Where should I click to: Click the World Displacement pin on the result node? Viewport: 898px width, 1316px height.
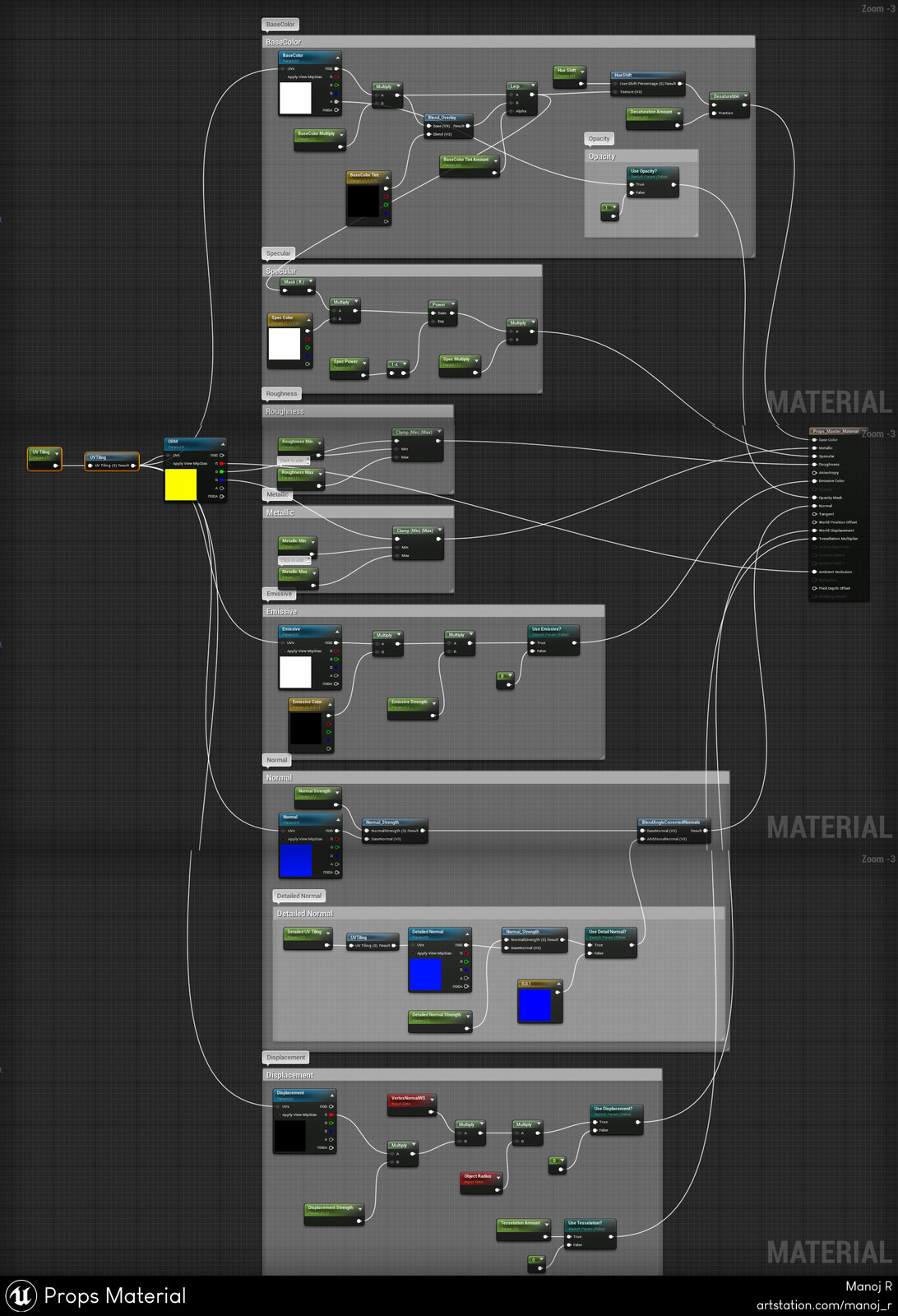click(x=815, y=531)
